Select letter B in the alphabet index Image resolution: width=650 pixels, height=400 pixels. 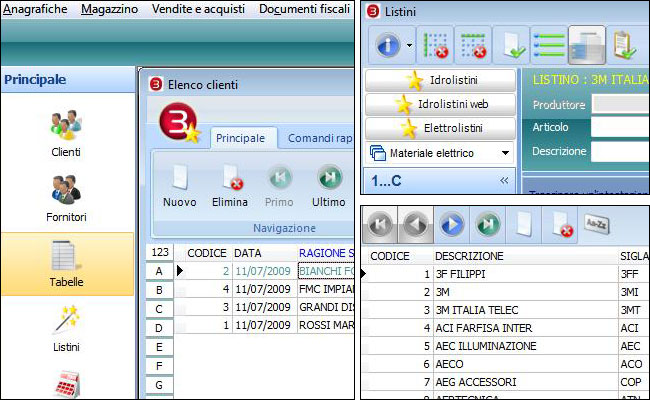point(158,290)
